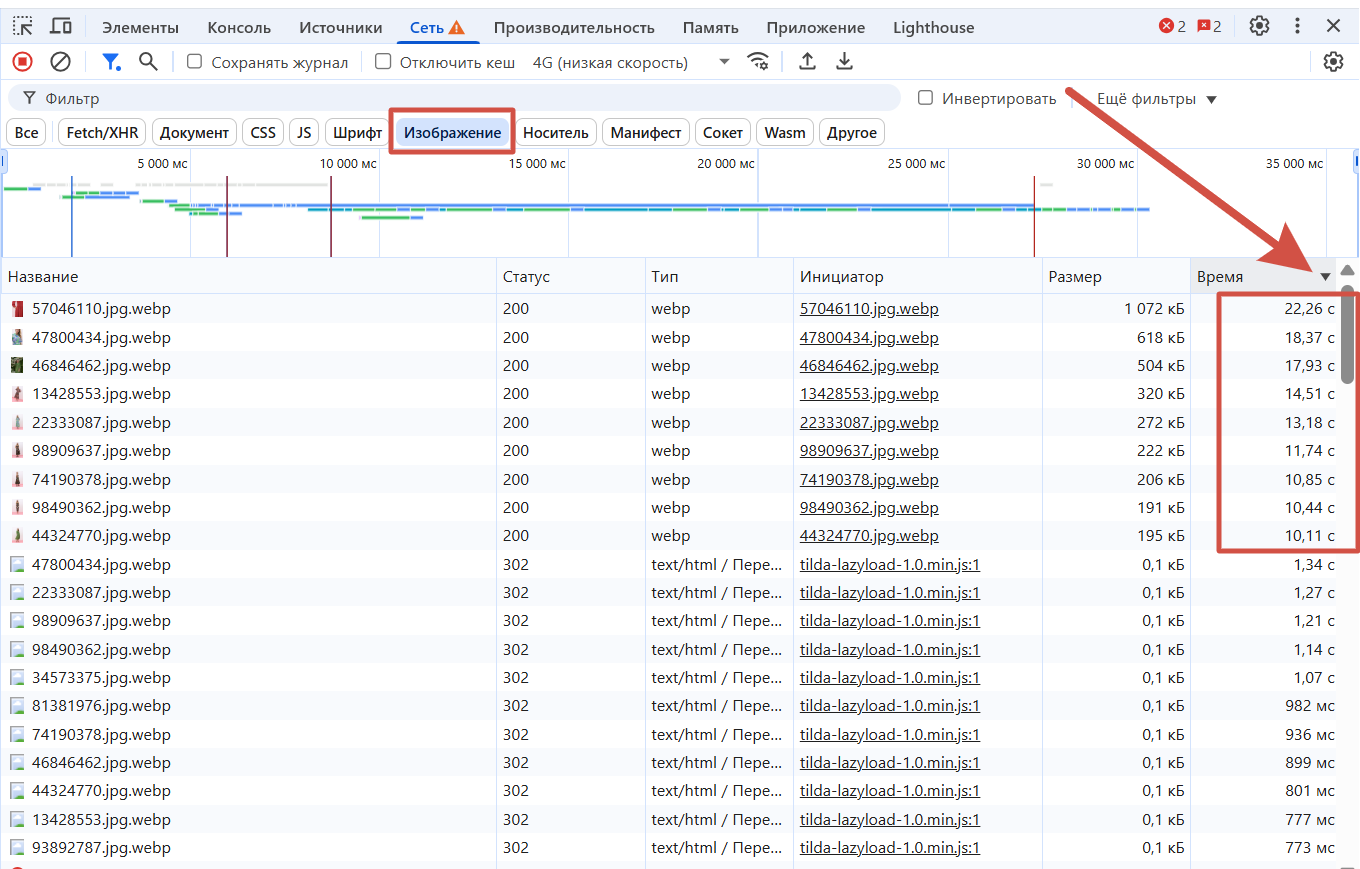Open initiator link tilda-lazyload-1.0.min.js:1
Screen dimensions: 1360x869
coord(889,564)
